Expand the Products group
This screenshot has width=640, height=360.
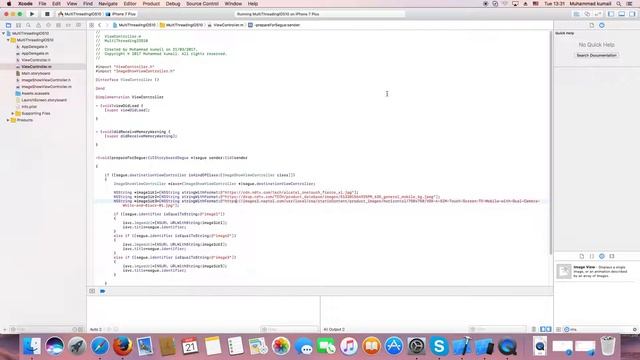point(8,120)
